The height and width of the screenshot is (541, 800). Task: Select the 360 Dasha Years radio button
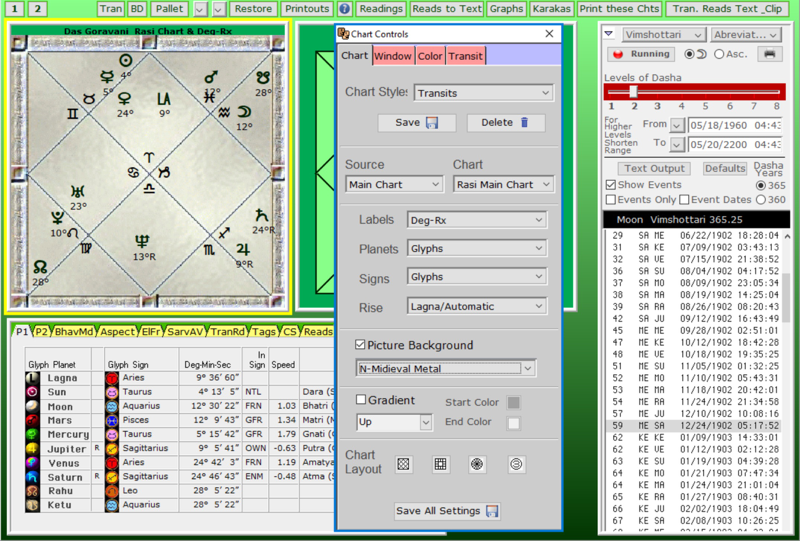tap(763, 199)
